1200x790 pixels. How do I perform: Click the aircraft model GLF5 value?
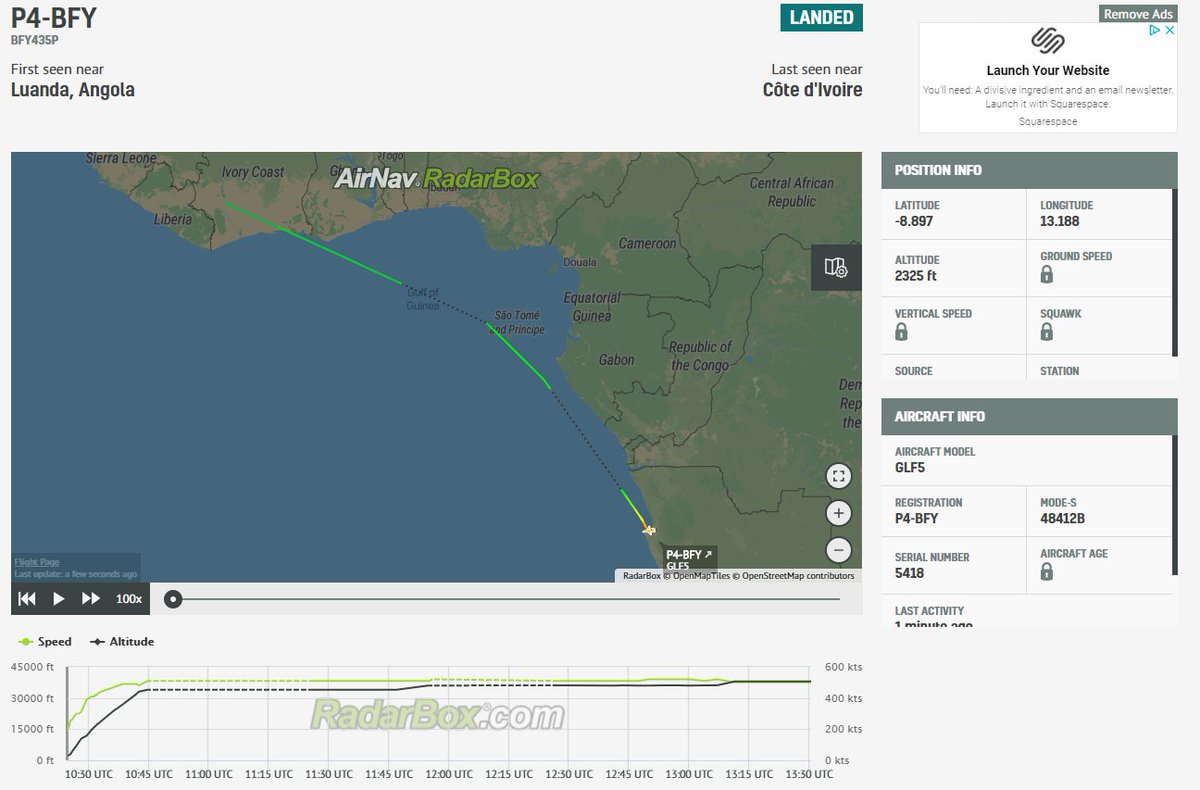911,467
